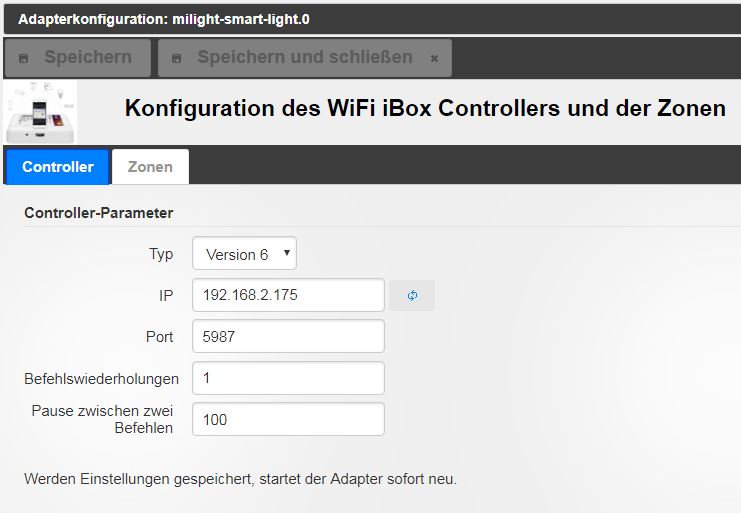The height and width of the screenshot is (513, 741).
Task: Click the Port label
Action: pos(159,337)
